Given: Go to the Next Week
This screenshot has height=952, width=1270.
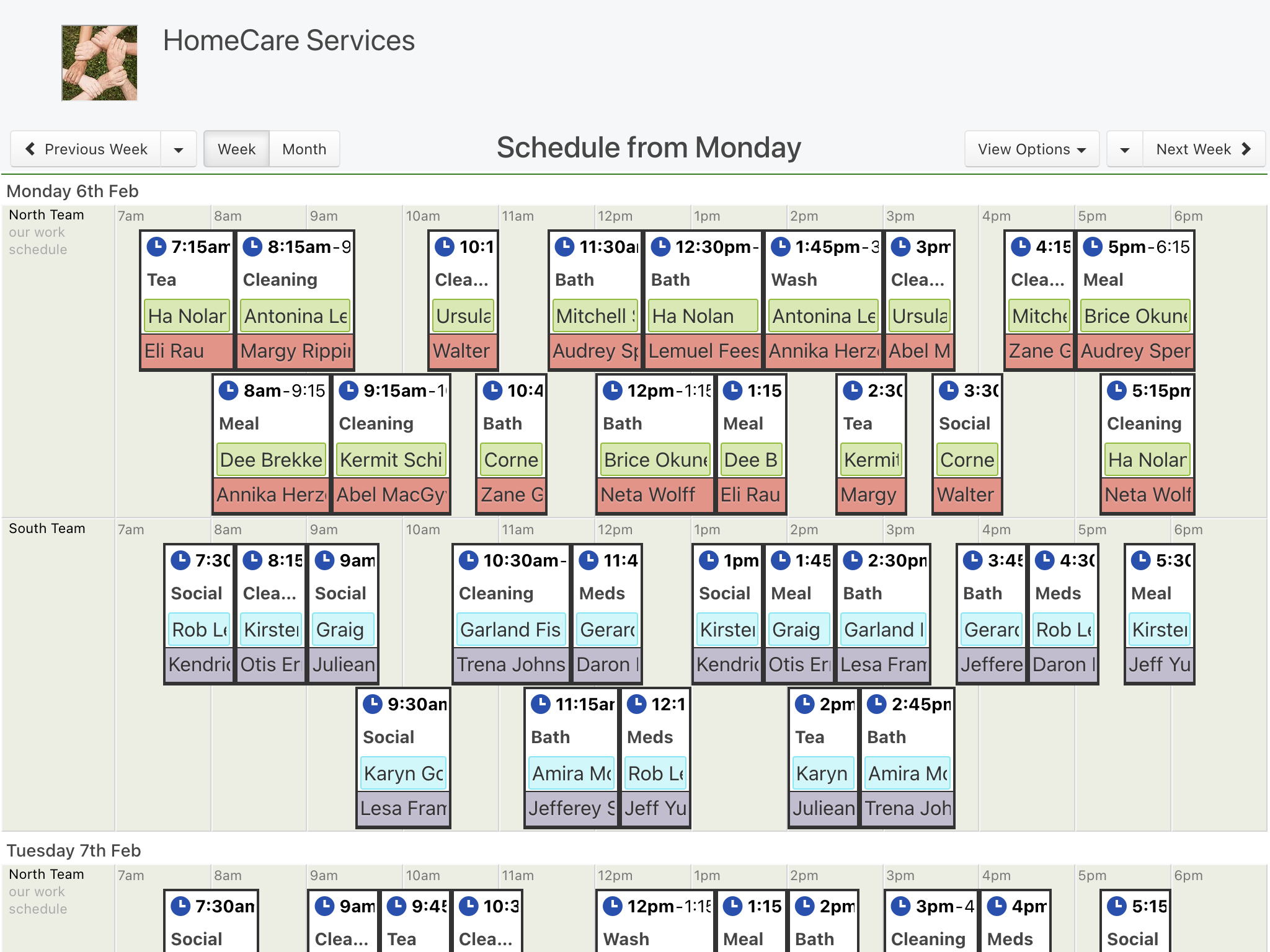Looking at the screenshot, I should (1204, 149).
